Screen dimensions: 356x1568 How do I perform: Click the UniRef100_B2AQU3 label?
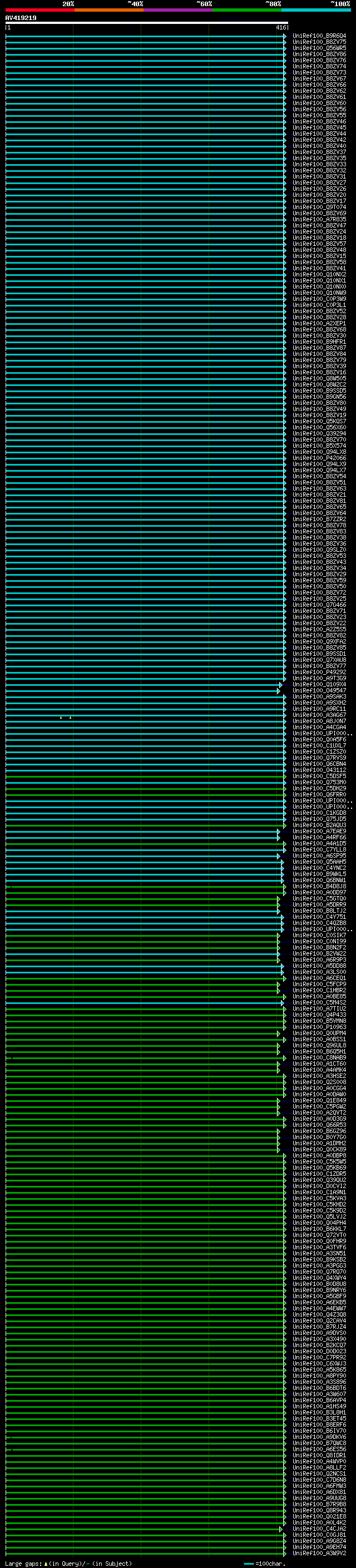(x=319, y=825)
